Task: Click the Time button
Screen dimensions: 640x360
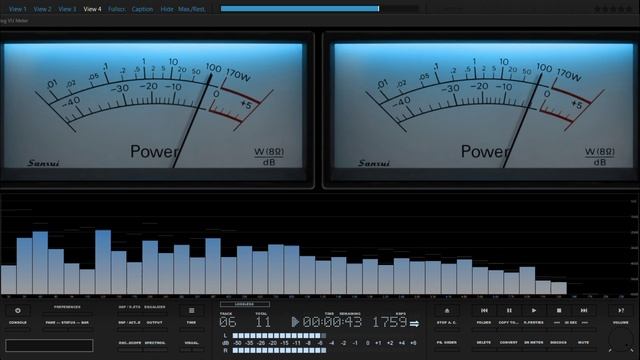Action: (x=191, y=322)
